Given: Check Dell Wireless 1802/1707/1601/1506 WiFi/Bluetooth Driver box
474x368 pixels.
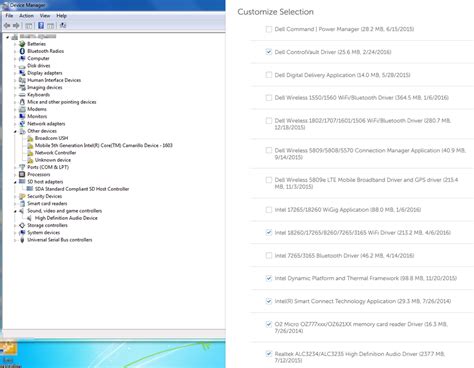Looking at the screenshot, I should click(269, 121).
